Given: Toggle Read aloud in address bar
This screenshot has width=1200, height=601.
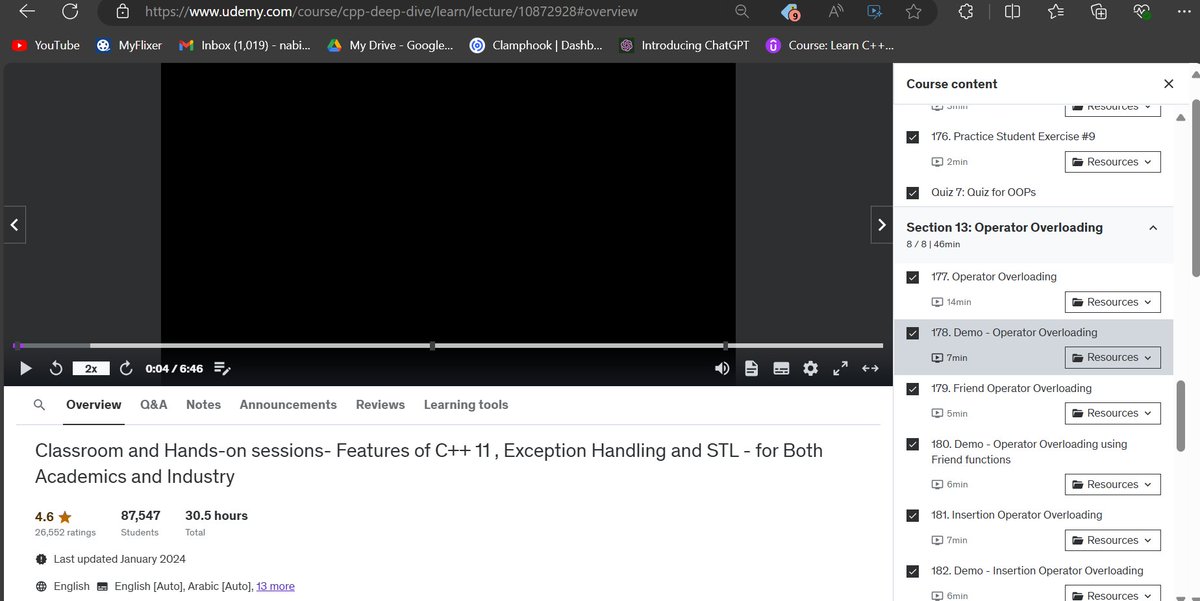Looking at the screenshot, I should [835, 12].
